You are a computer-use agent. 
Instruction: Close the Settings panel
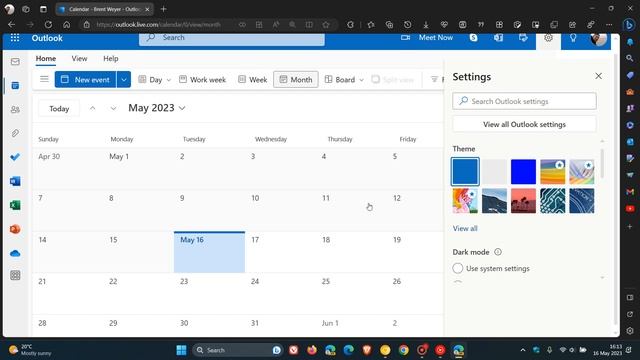pos(598,76)
